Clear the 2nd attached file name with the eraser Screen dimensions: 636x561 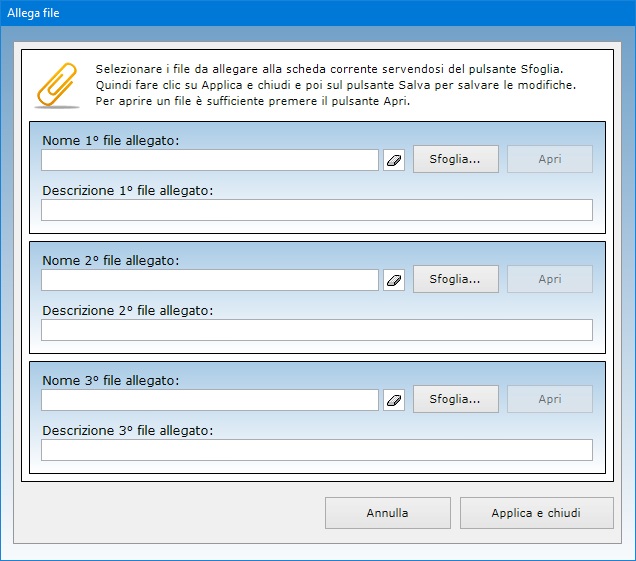pos(394,280)
